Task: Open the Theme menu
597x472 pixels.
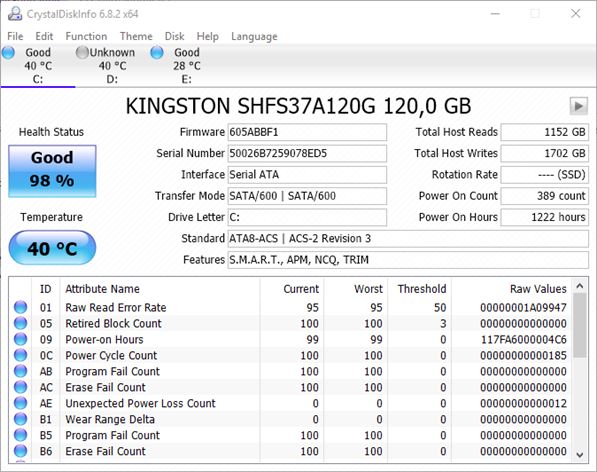Action: pyautogui.click(x=136, y=36)
